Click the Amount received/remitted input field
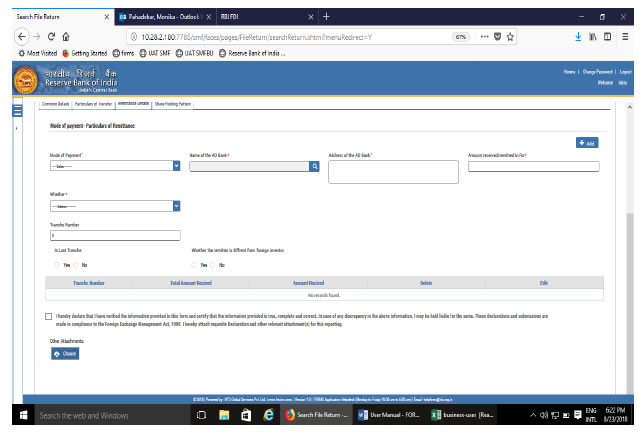Screen dimensions: 643x434 (533, 167)
